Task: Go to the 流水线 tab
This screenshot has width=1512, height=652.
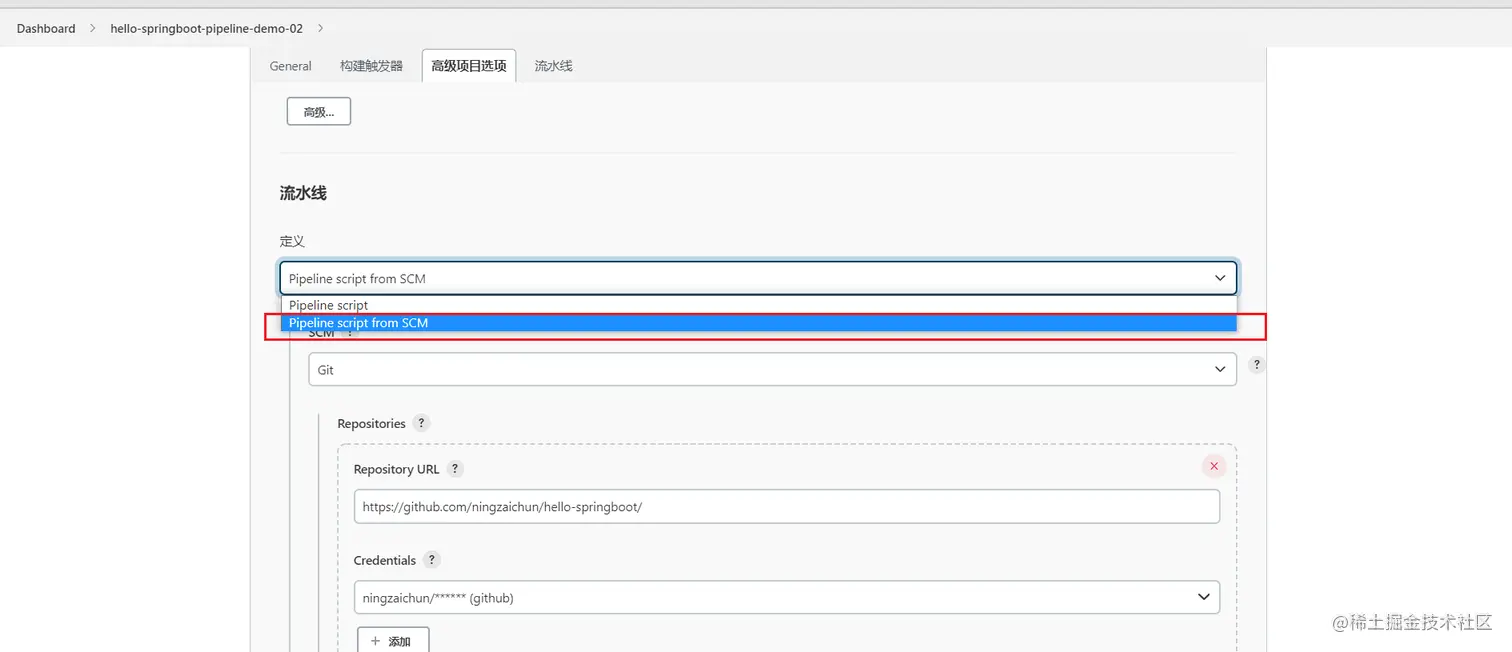Action: 553,66
